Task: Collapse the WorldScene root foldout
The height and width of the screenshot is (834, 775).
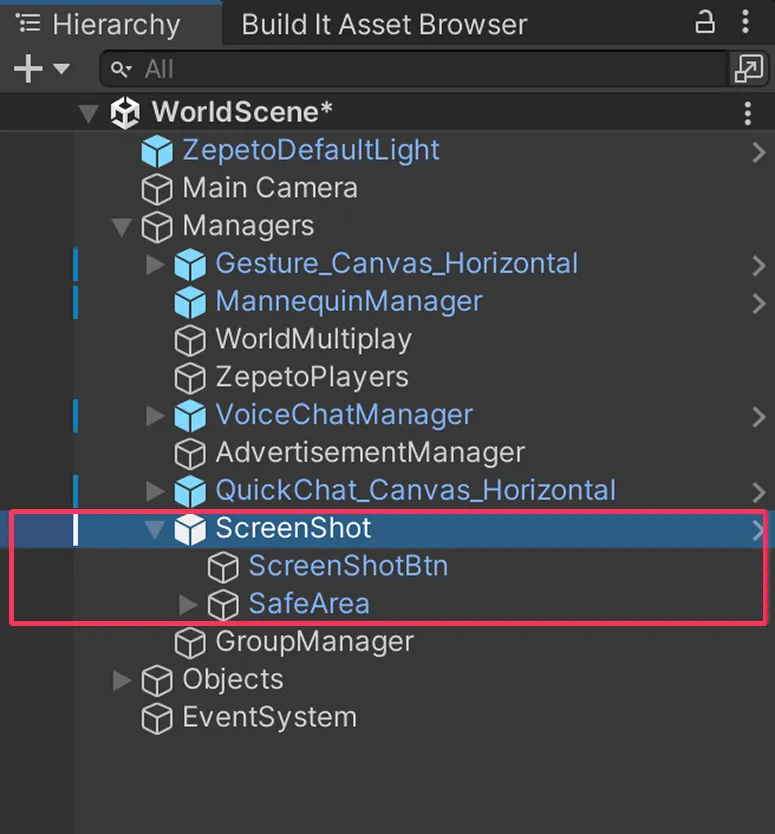Action: [88, 113]
